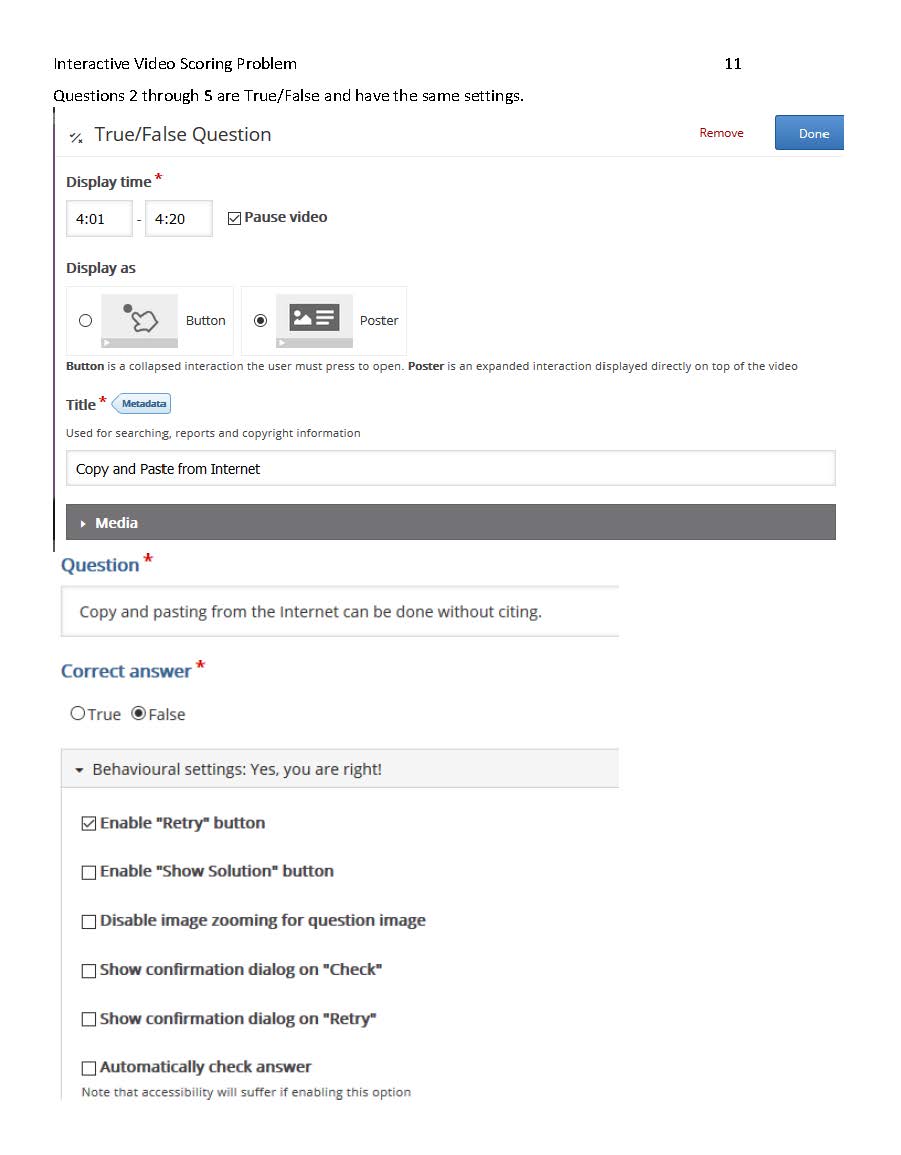Enable the "Show Solution" button checkbox
901x1155 pixels.
tap(88, 872)
